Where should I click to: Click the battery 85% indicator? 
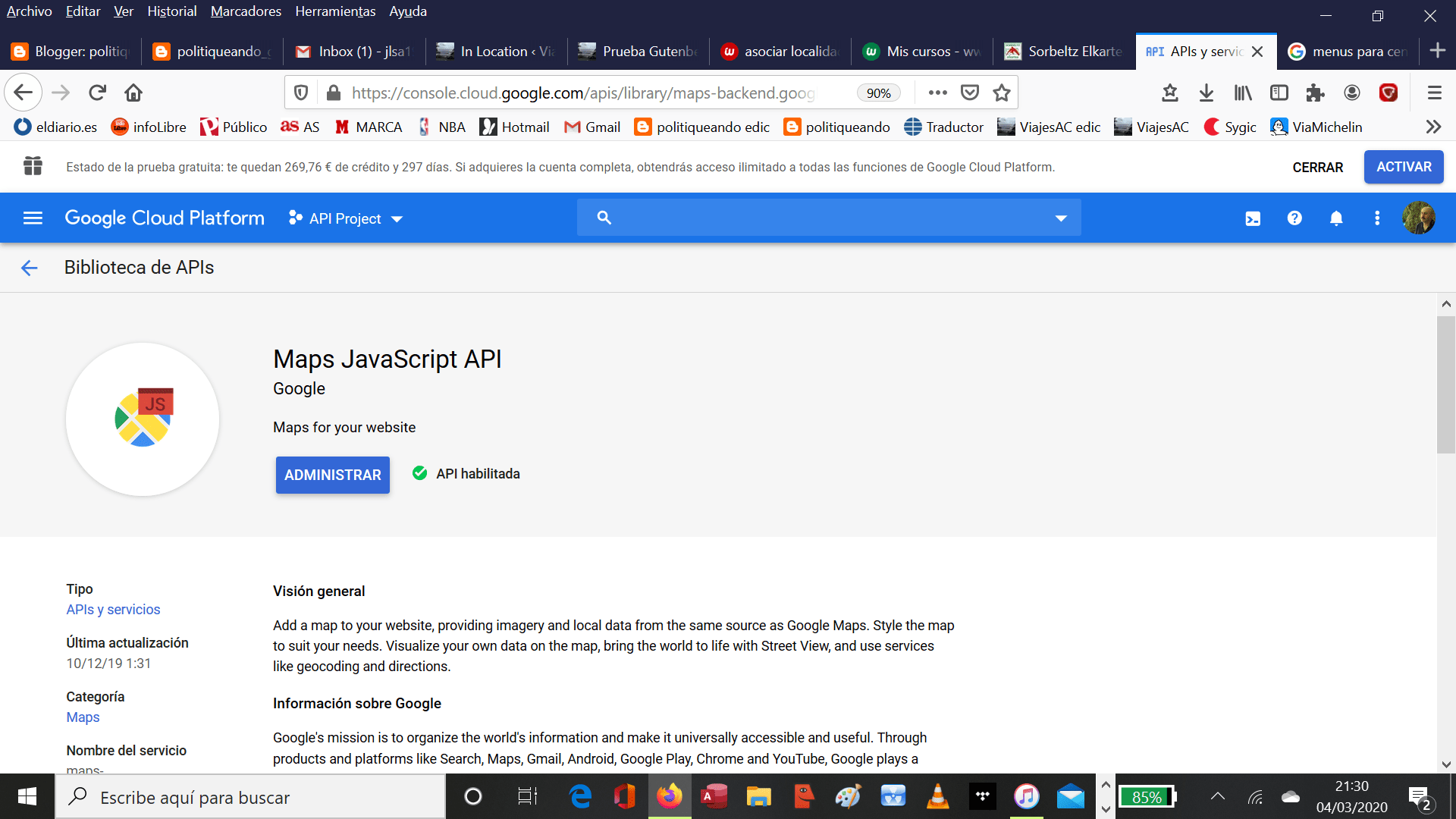click(1147, 797)
